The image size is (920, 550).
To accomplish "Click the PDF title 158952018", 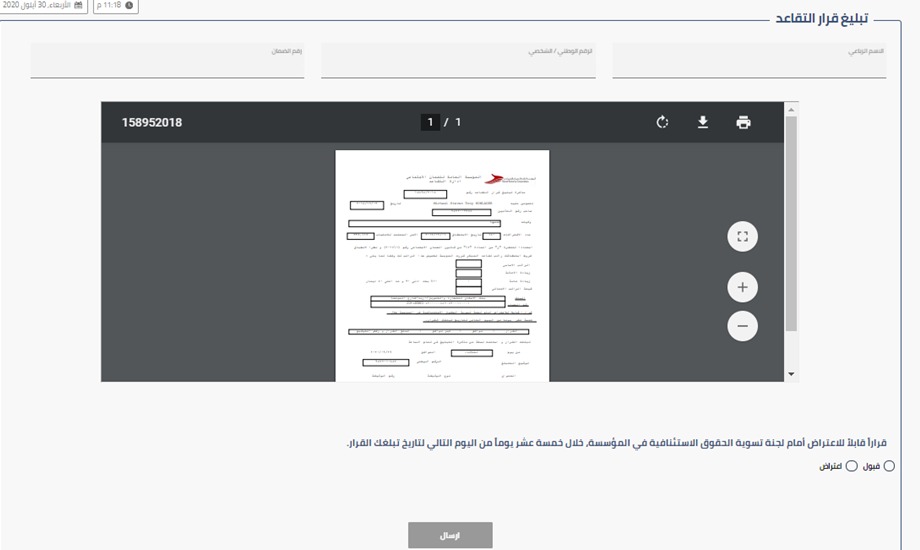I will click(152, 123).
